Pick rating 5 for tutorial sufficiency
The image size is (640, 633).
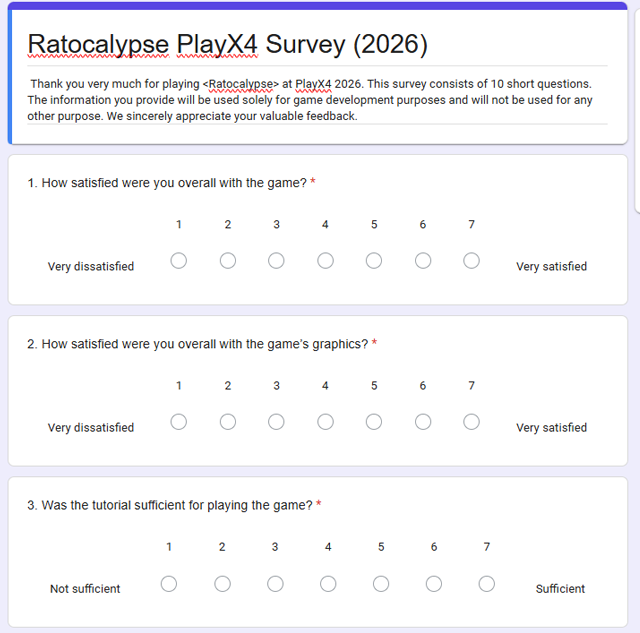(x=381, y=584)
